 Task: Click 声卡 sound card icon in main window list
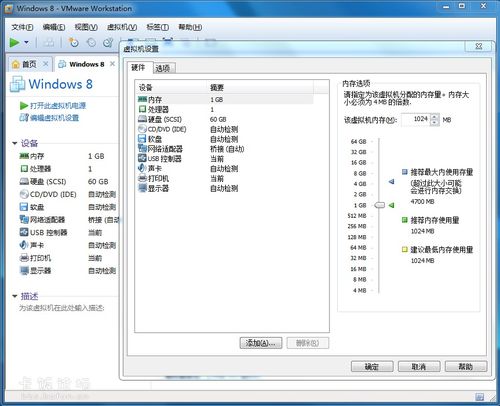click(24, 245)
